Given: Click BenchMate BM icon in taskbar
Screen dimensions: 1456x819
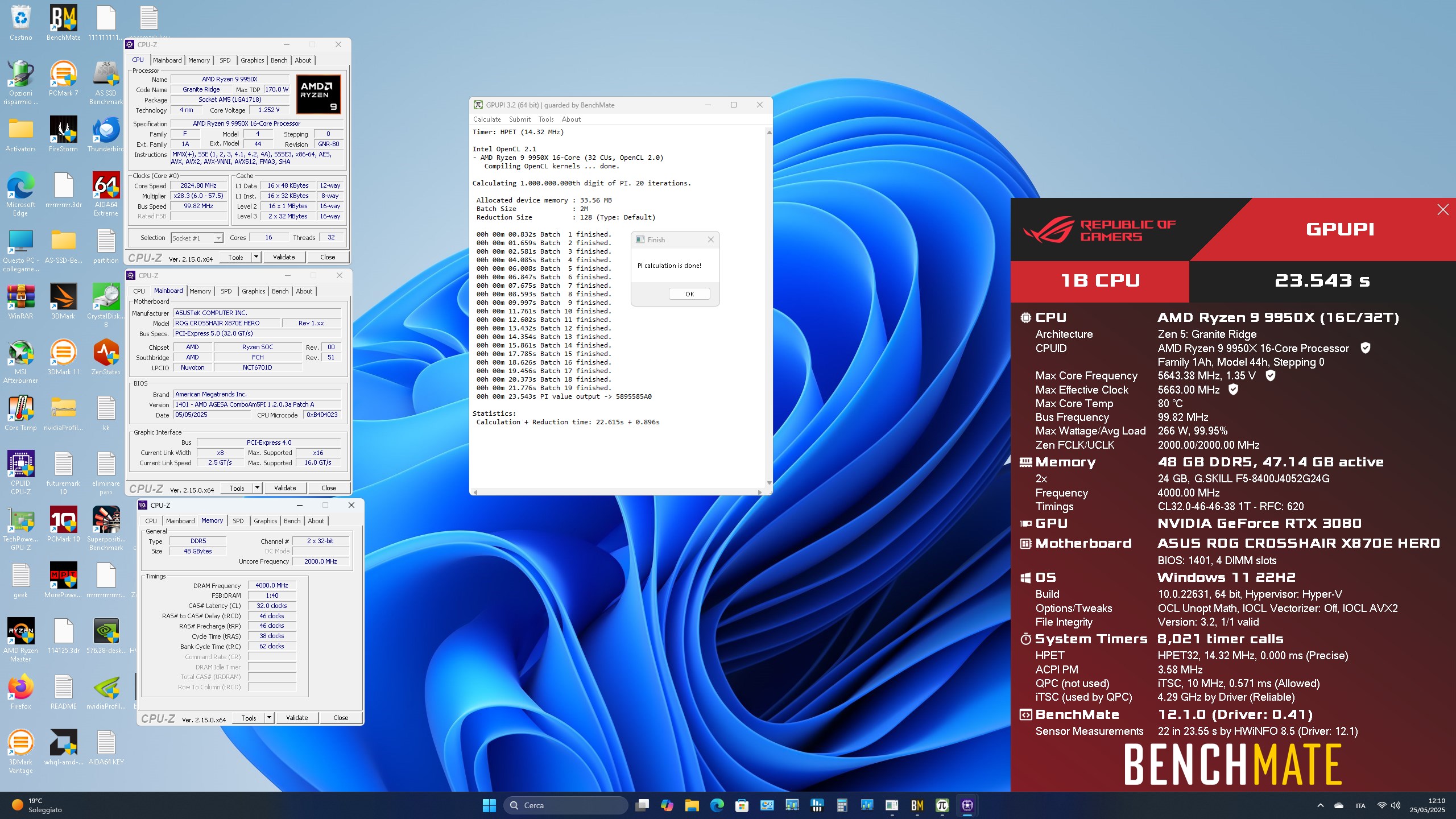Looking at the screenshot, I should [917, 805].
